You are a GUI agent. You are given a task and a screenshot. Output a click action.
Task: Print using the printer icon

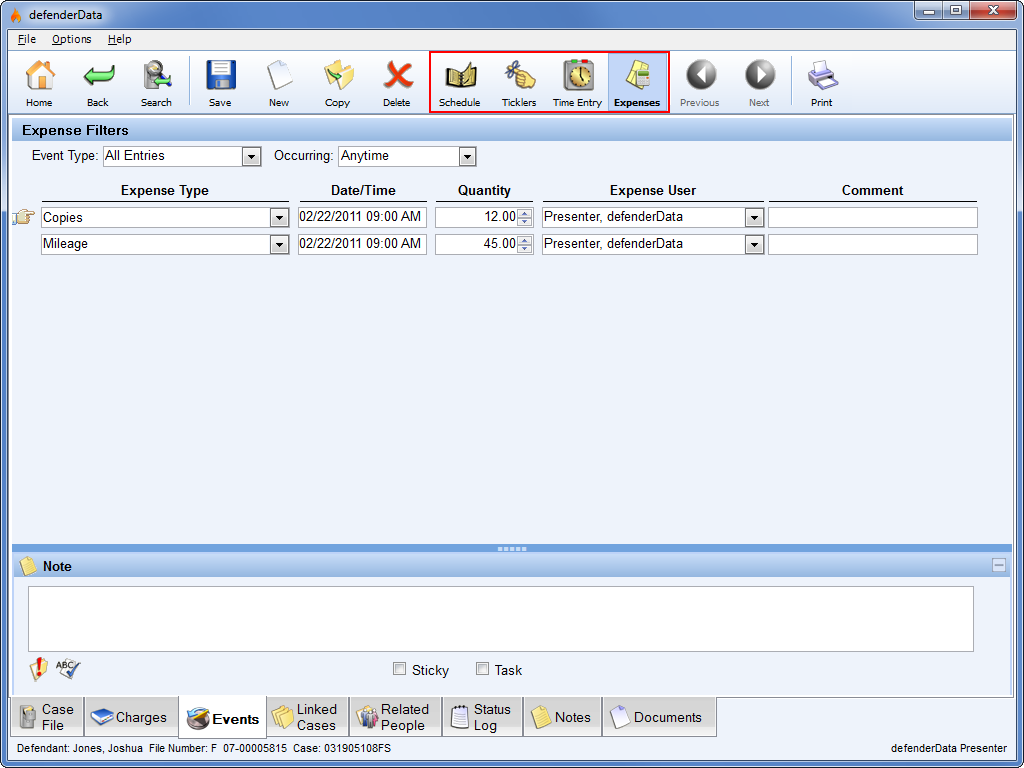click(x=822, y=83)
